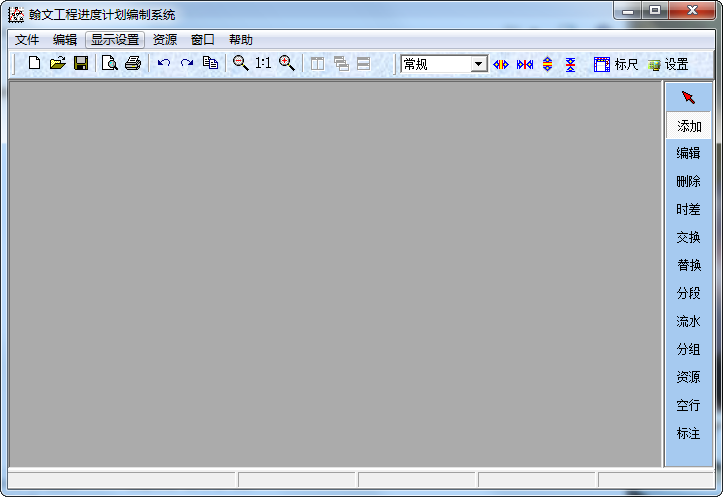Expand horizontally with outward arrows icon
The height and width of the screenshot is (497, 723).
[x=501, y=64]
